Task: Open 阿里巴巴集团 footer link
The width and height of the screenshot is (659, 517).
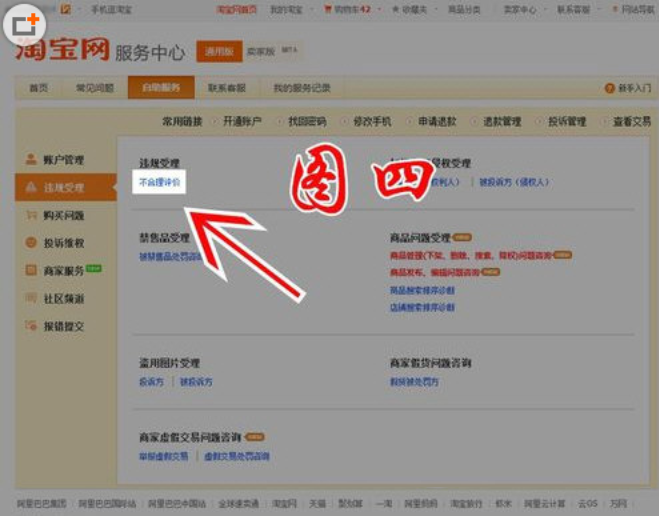Action: [42, 503]
